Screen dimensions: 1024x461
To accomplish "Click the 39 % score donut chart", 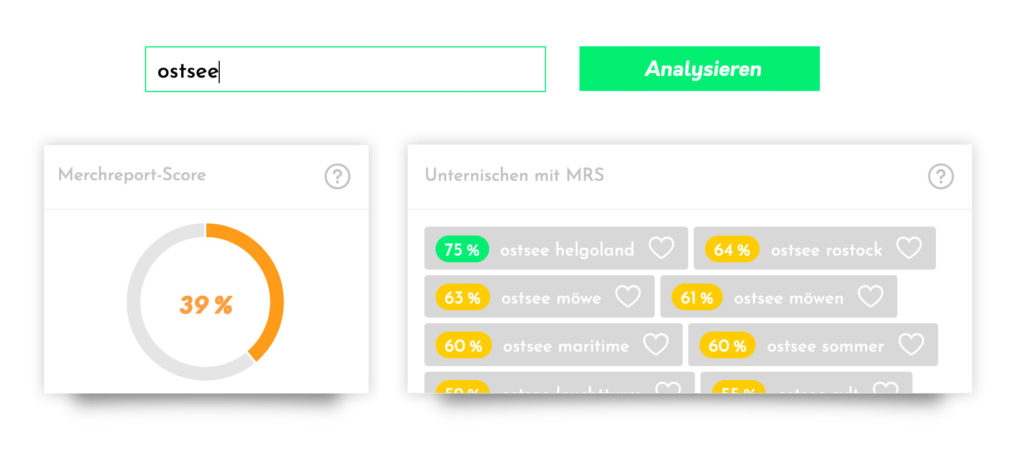I will click(206, 302).
